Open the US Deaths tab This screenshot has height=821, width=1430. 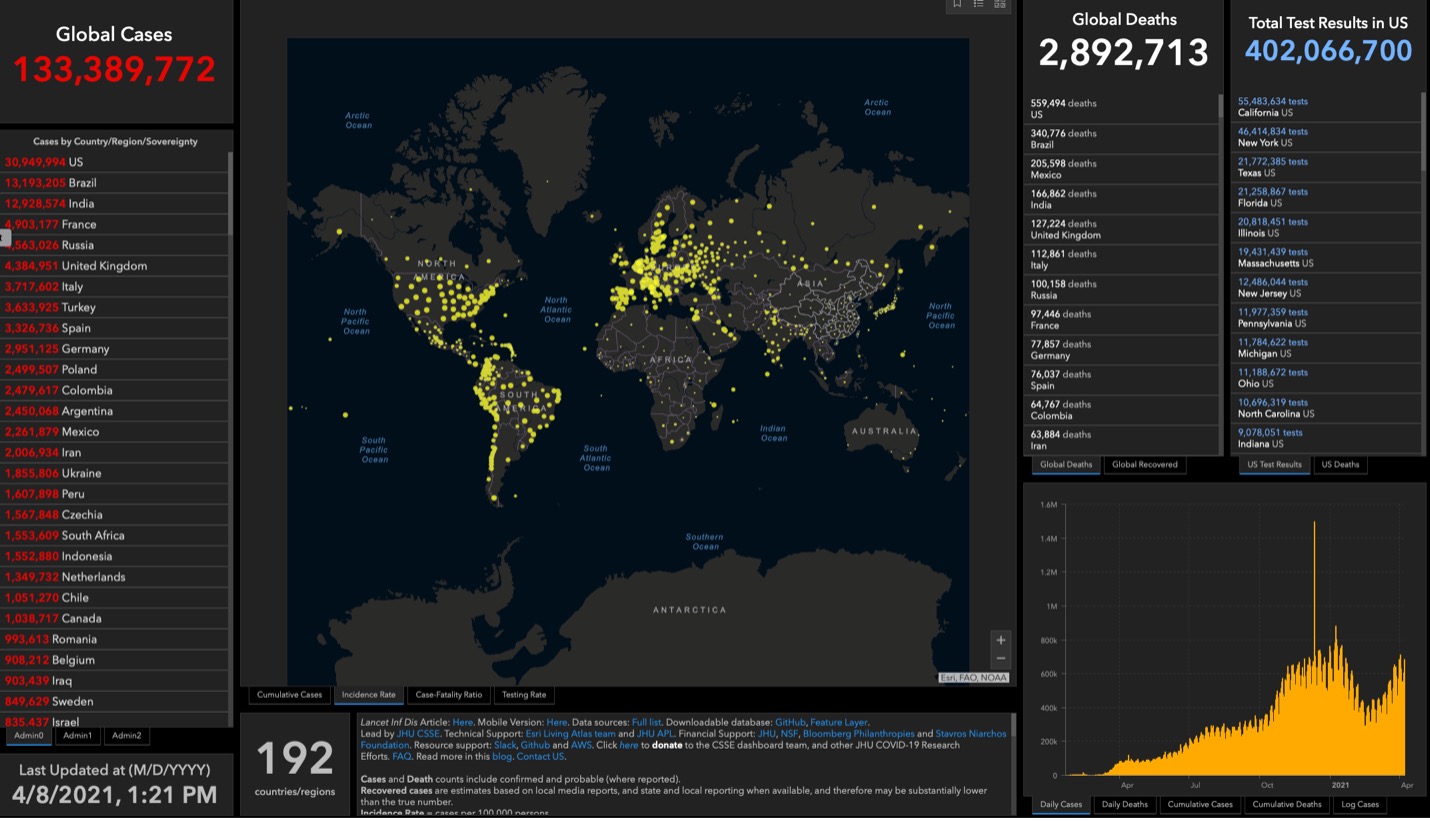pos(1340,464)
